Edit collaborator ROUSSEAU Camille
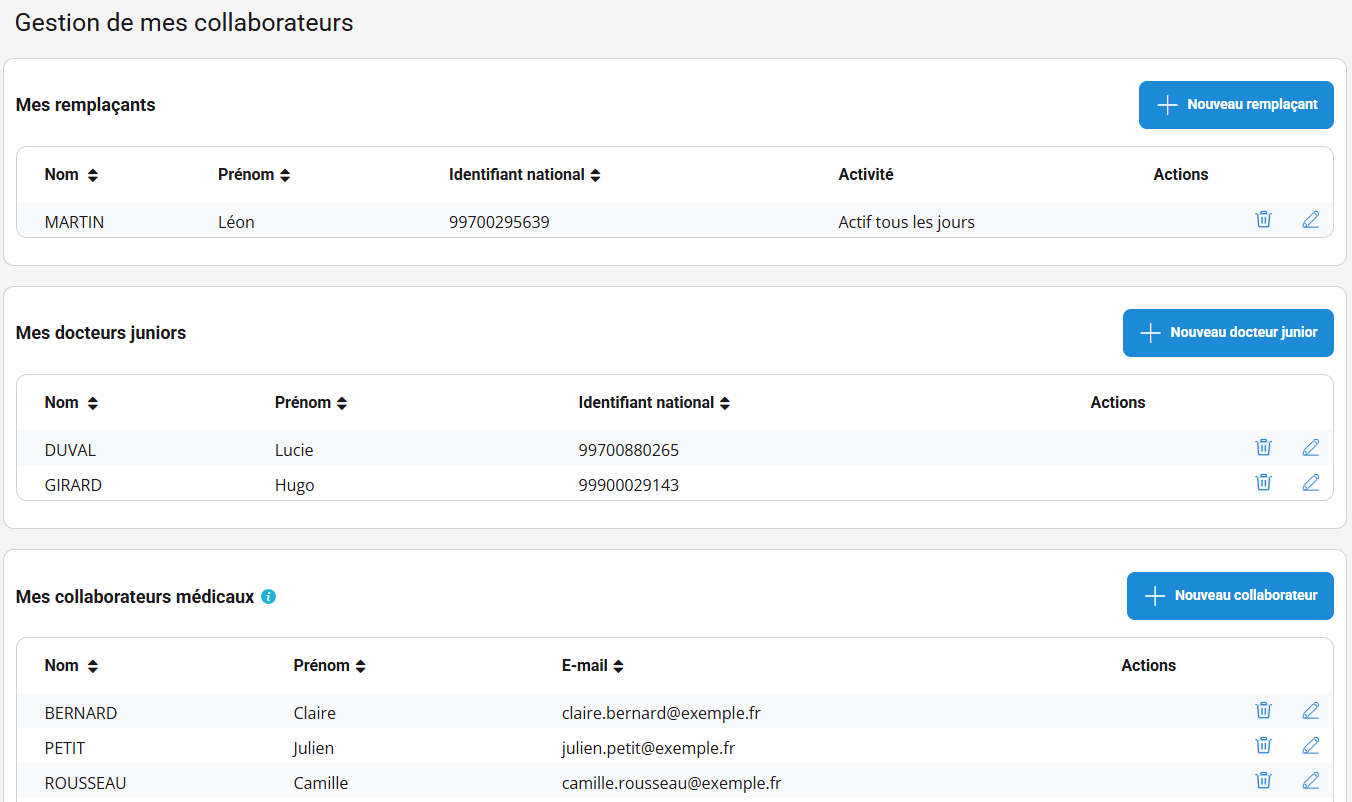The width and height of the screenshot is (1352, 802). point(1311,780)
